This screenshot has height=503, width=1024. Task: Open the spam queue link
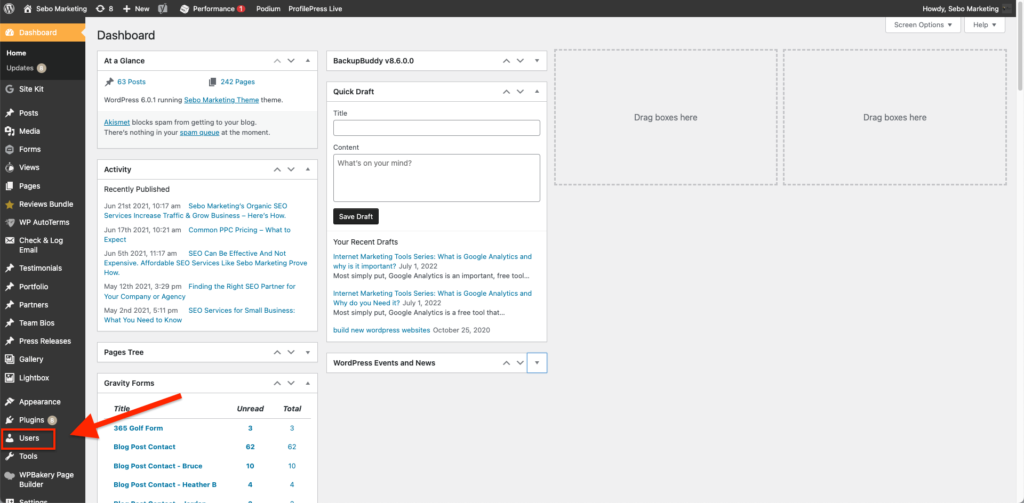[x=200, y=132]
